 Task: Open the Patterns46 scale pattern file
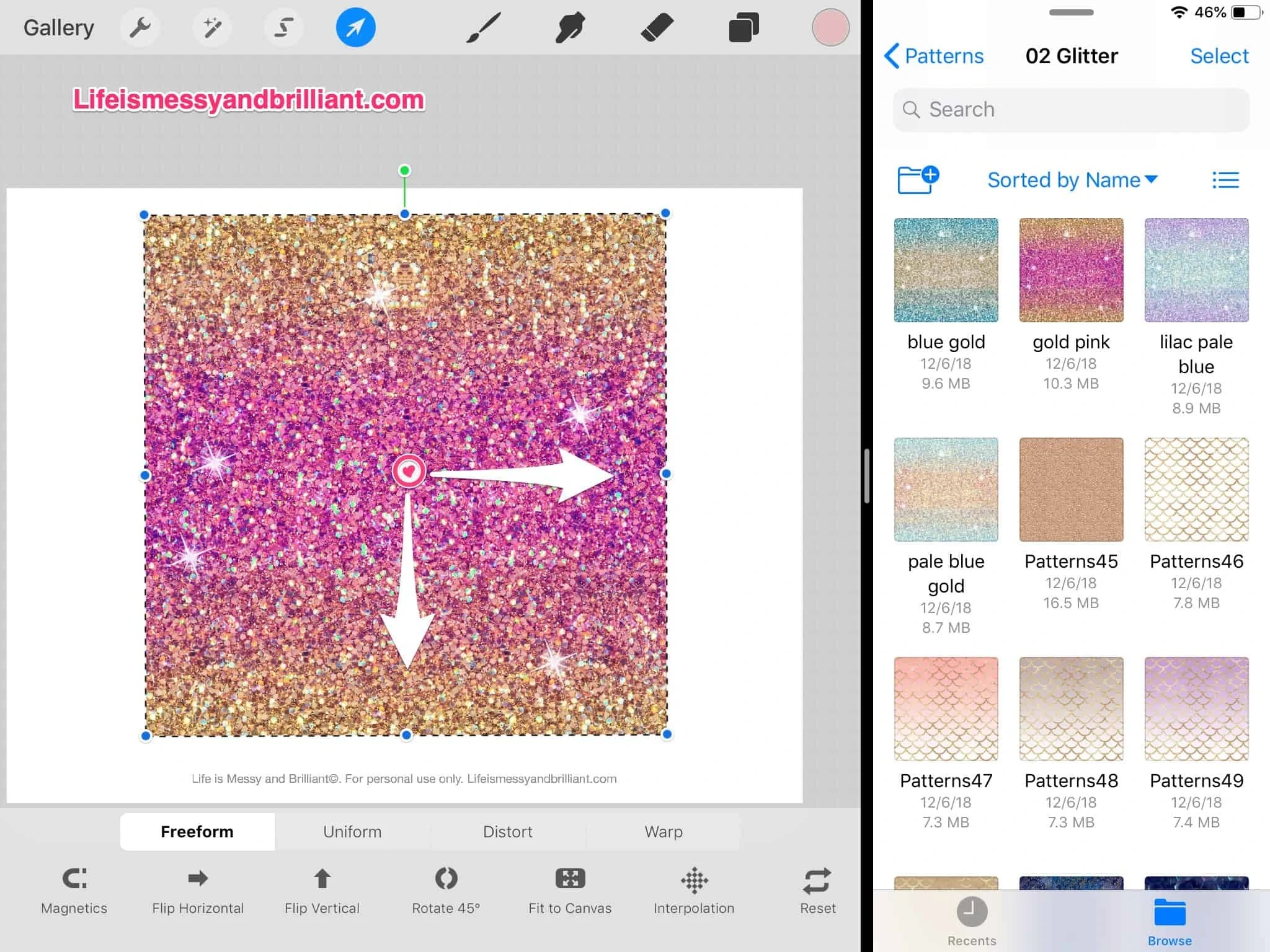coord(1197,490)
